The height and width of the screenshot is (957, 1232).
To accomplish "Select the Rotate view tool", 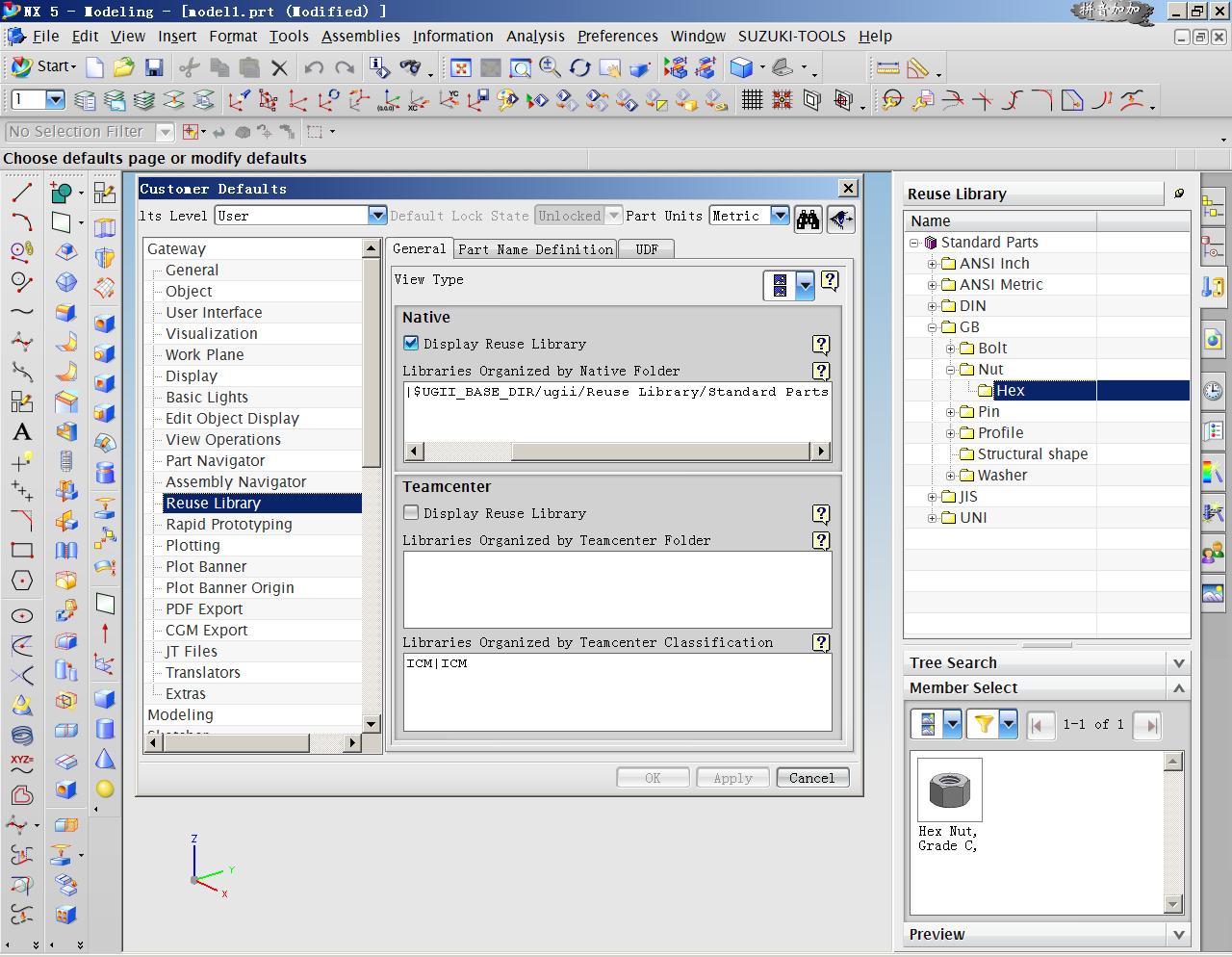I will click(579, 67).
